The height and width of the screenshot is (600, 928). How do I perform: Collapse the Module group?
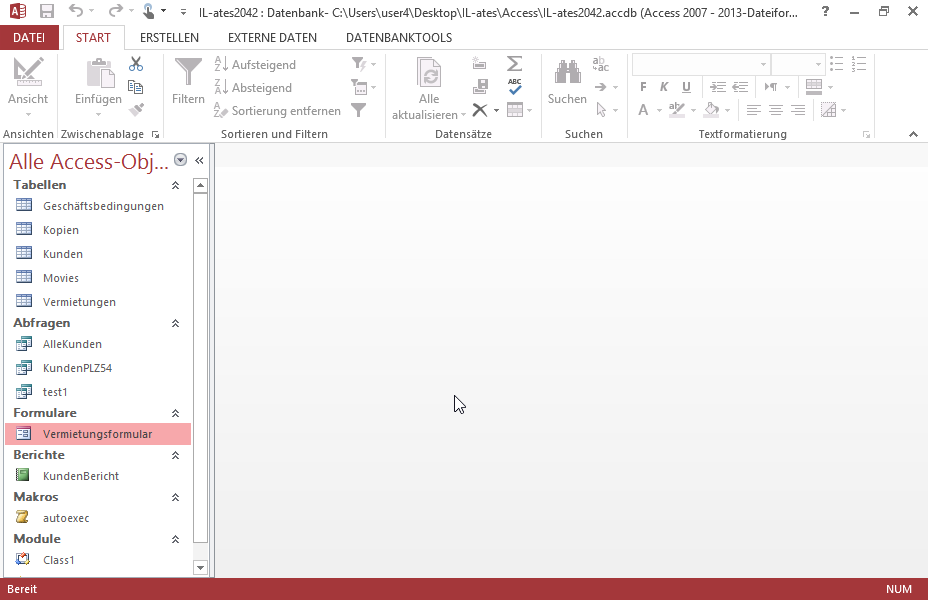pyautogui.click(x=175, y=539)
